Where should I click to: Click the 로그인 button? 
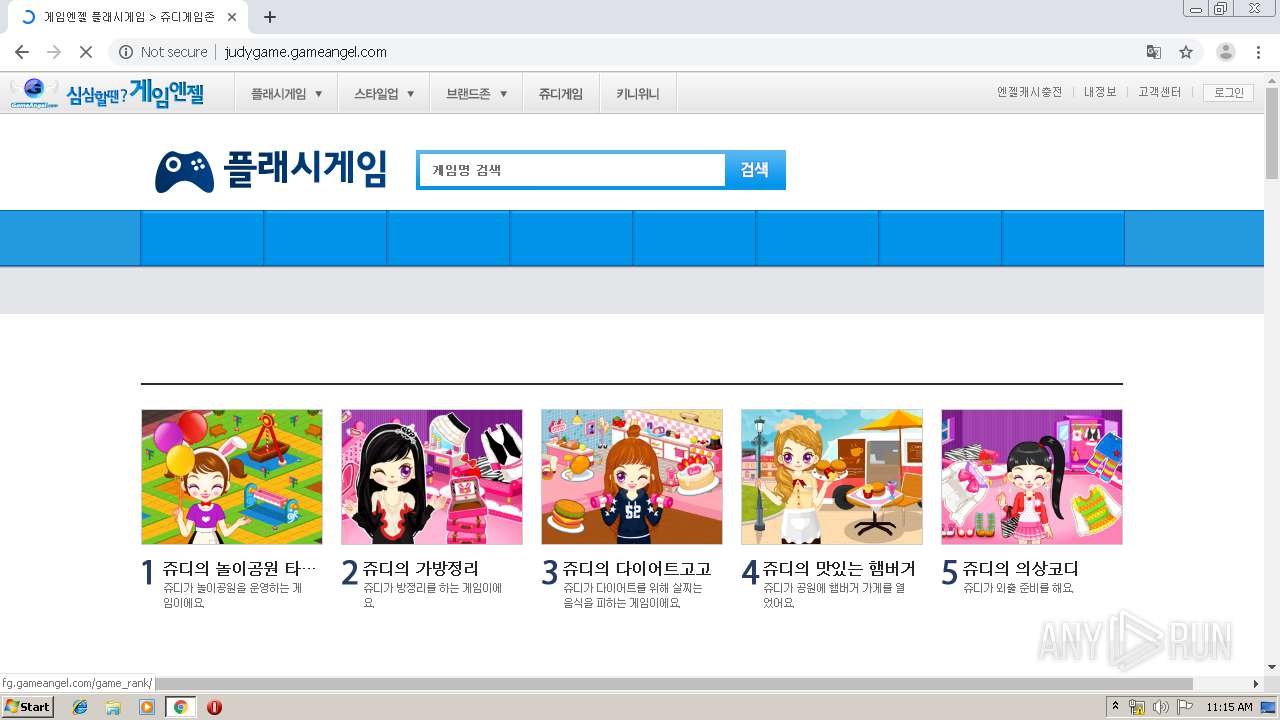[x=1228, y=92]
